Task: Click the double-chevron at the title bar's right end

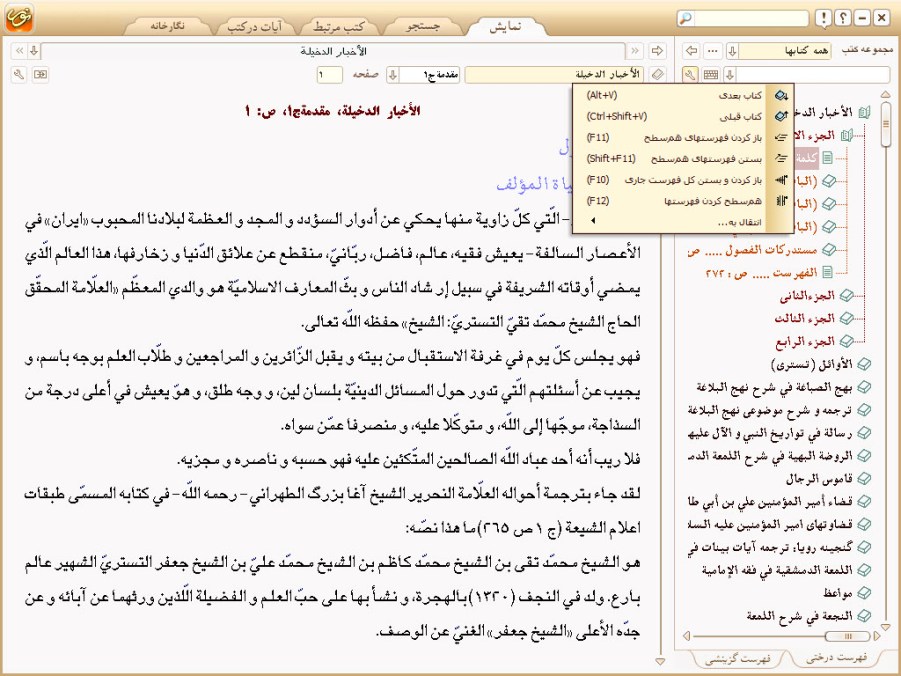Action: point(634,51)
